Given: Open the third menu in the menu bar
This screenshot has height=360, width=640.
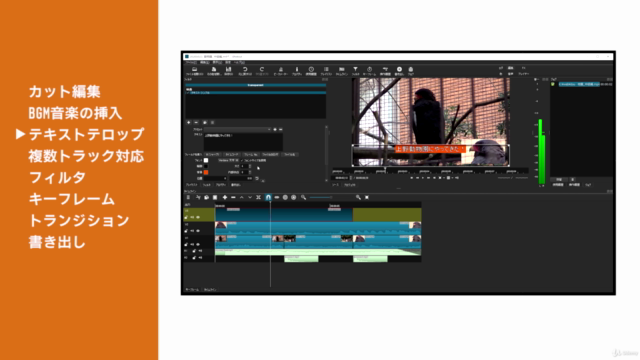Looking at the screenshot, I should (217, 62).
